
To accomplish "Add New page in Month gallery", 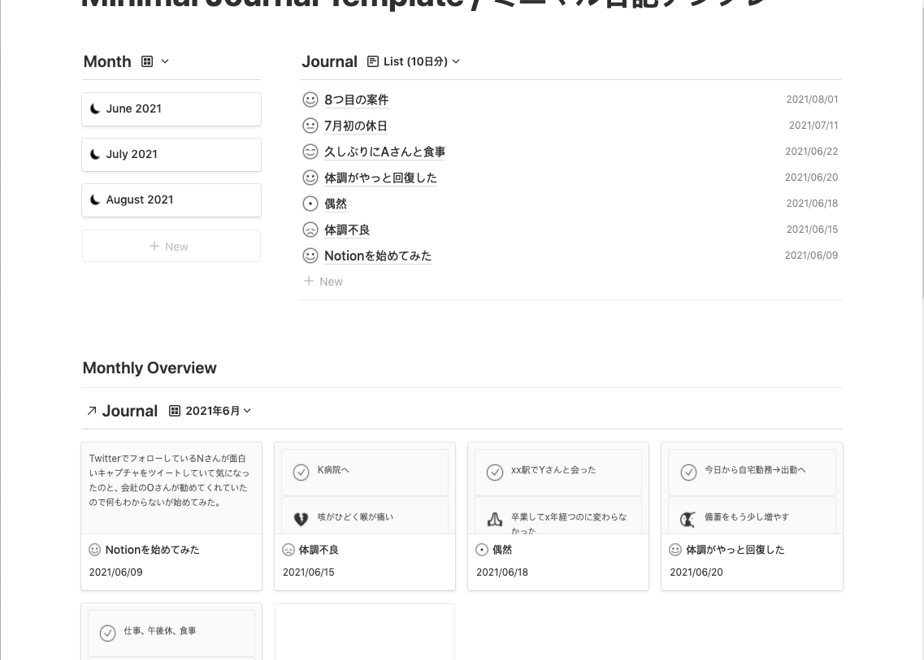I will (x=171, y=246).
